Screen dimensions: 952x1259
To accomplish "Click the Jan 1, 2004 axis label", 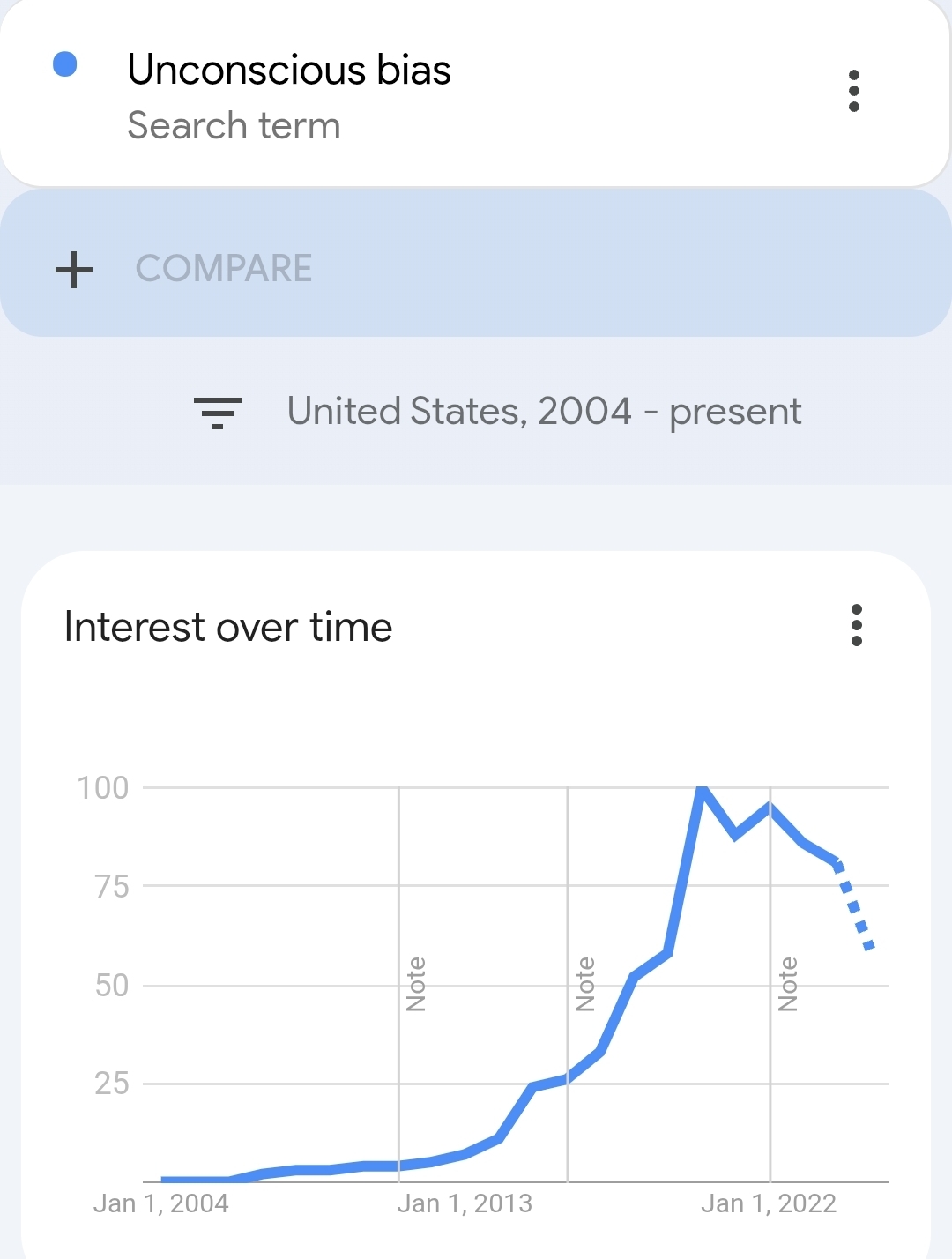I will coord(161,1203).
